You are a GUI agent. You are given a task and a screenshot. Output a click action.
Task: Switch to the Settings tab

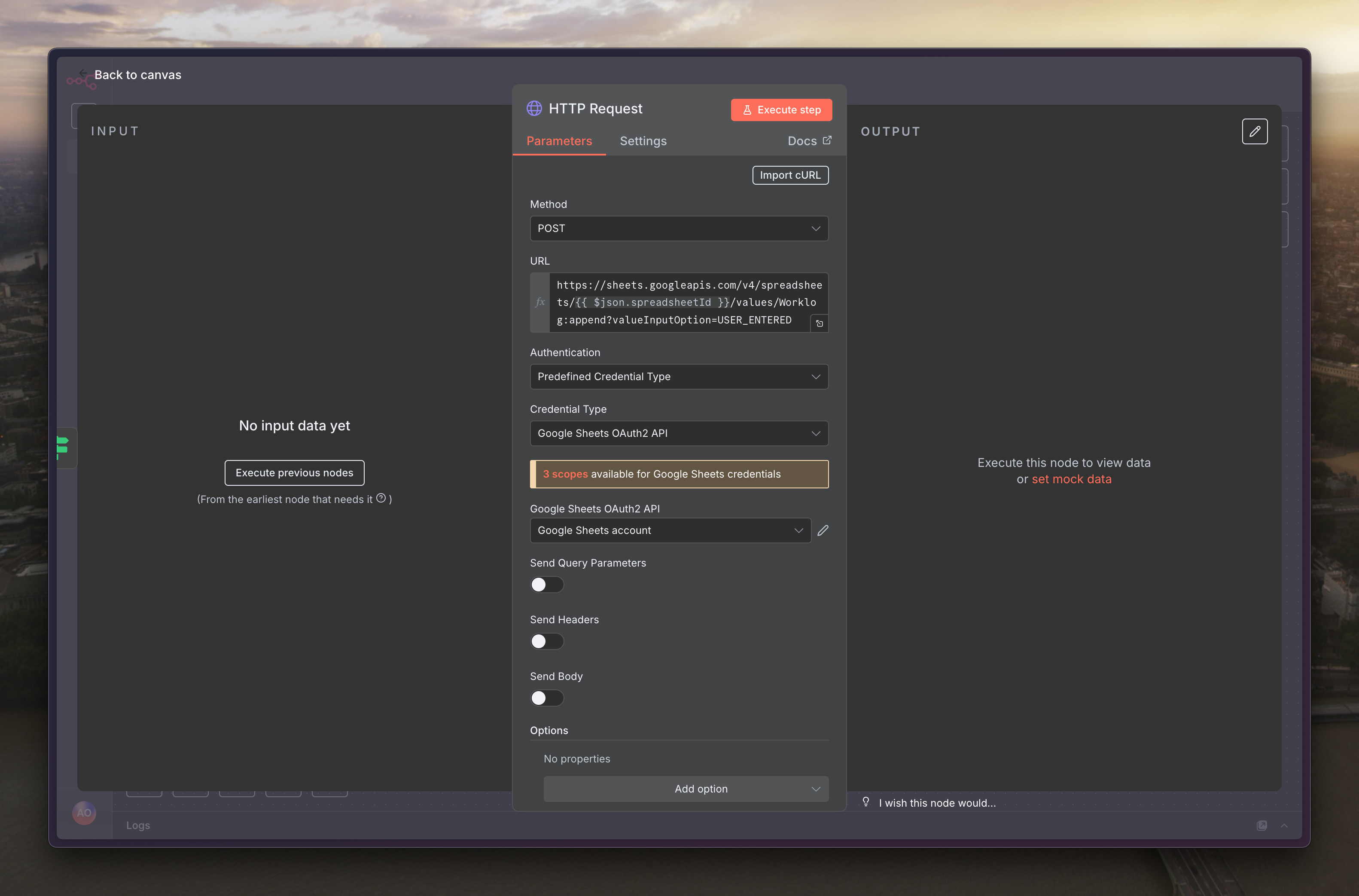pos(643,141)
